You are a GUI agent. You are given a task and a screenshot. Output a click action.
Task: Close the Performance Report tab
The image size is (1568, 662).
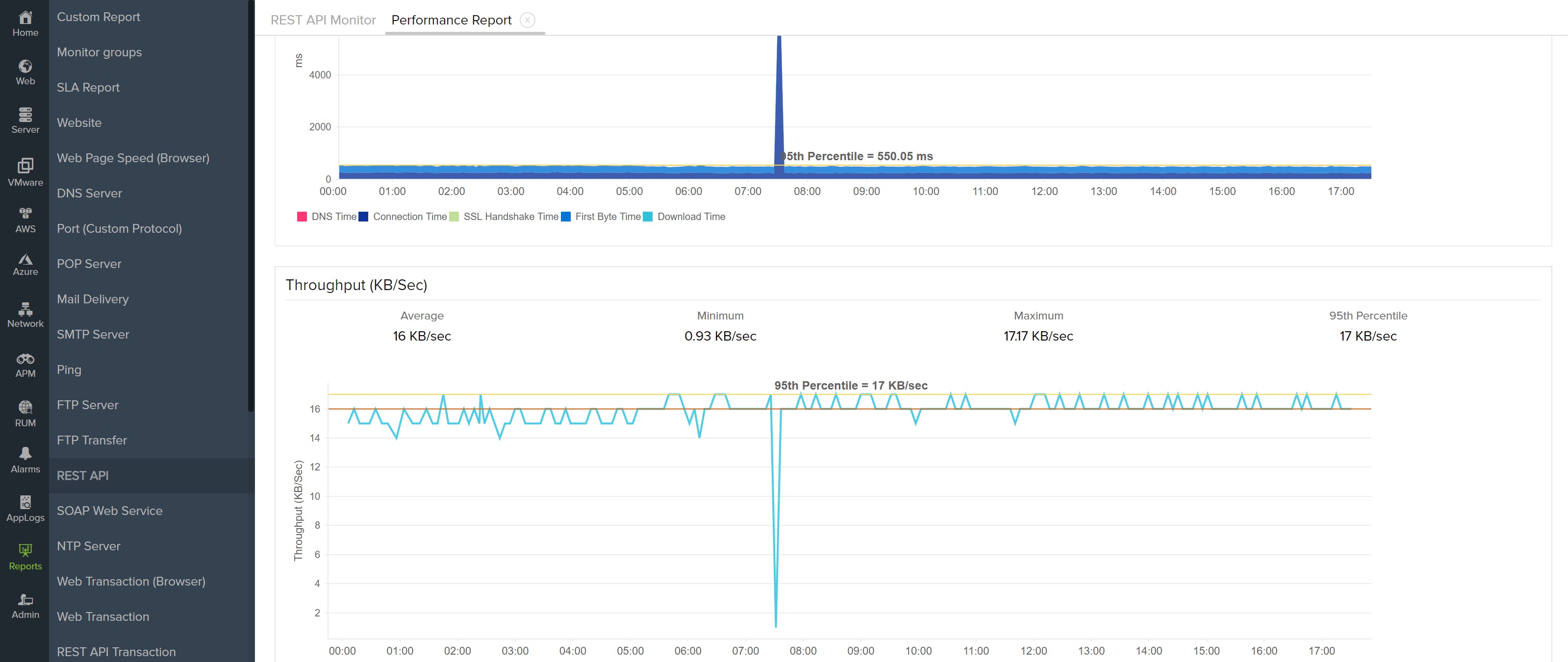click(528, 20)
